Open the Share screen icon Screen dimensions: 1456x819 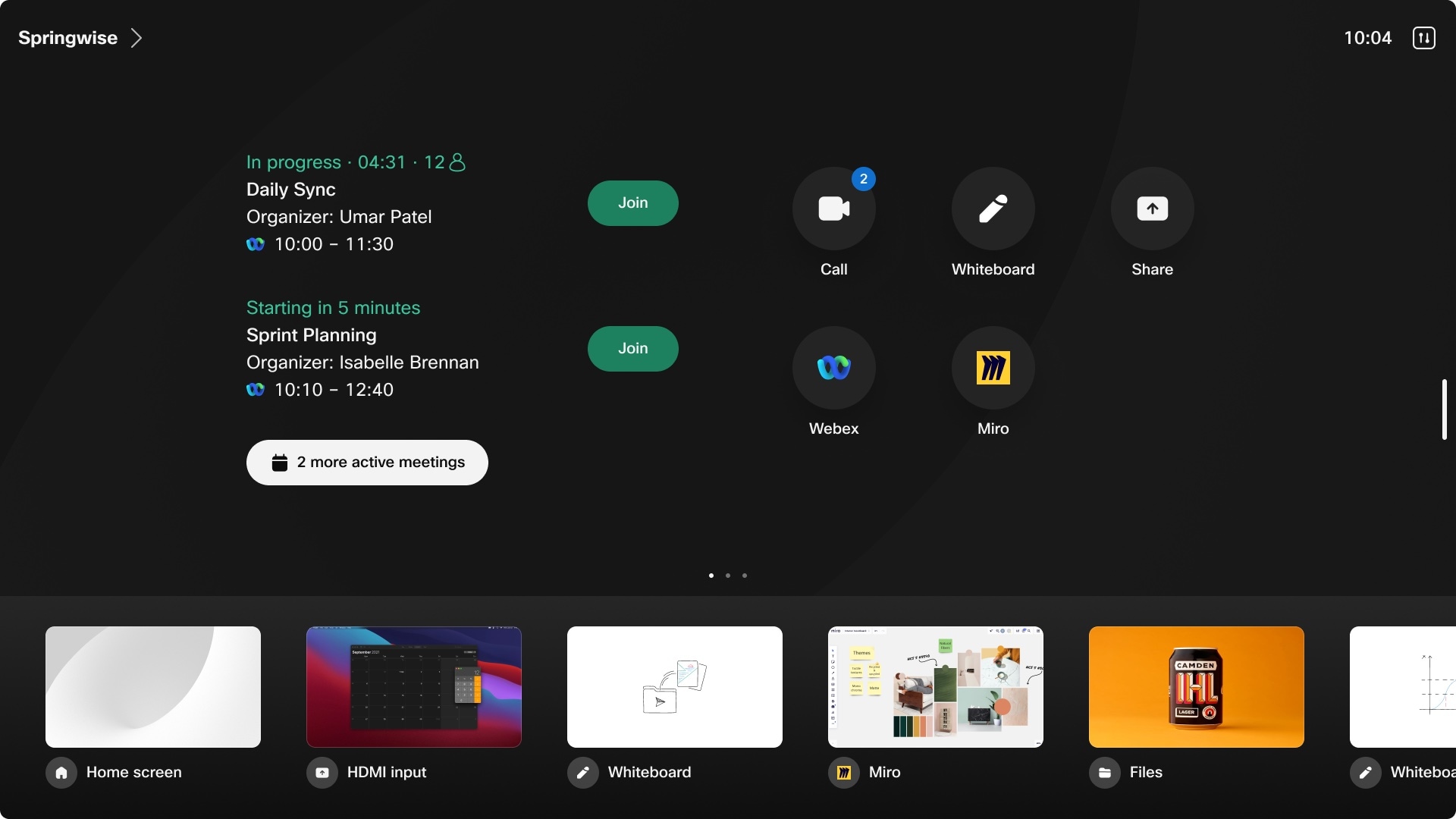1152,209
